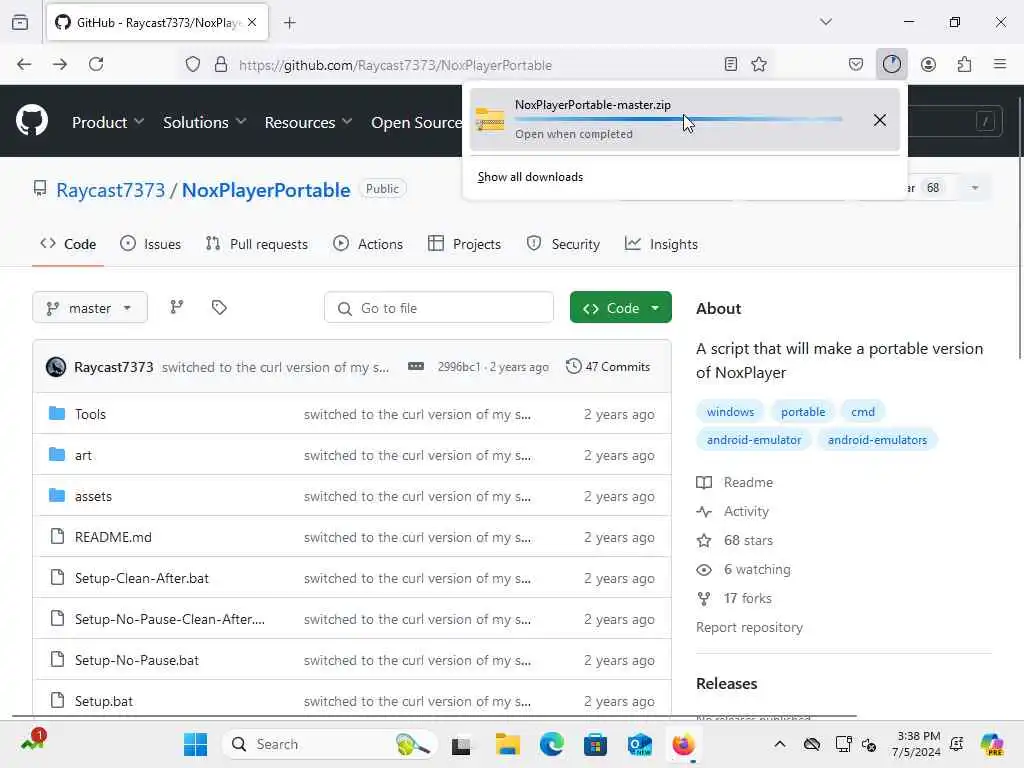The height and width of the screenshot is (768, 1024).
Task: Open the green Code dropdown button
Action: point(620,308)
